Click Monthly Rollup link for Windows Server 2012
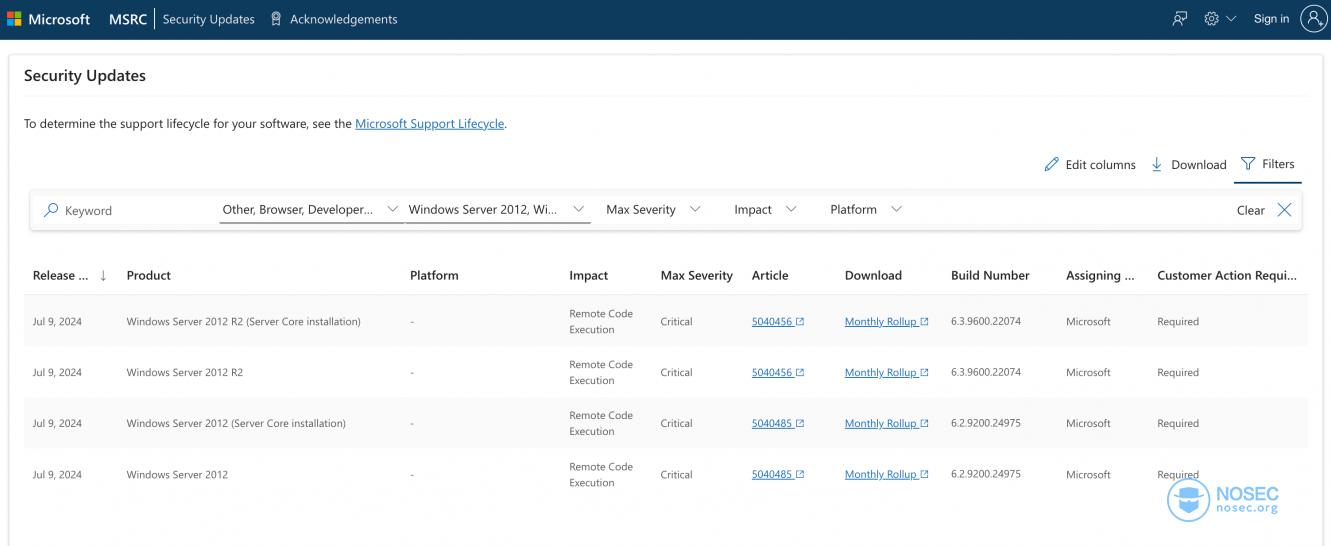The width and height of the screenshot is (1331, 546). (x=880, y=474)
